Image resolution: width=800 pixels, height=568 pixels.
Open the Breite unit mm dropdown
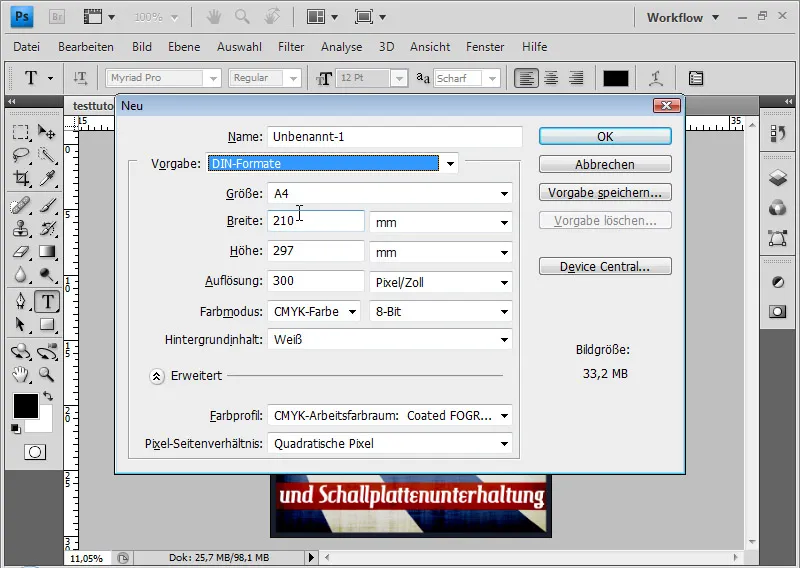441,223
